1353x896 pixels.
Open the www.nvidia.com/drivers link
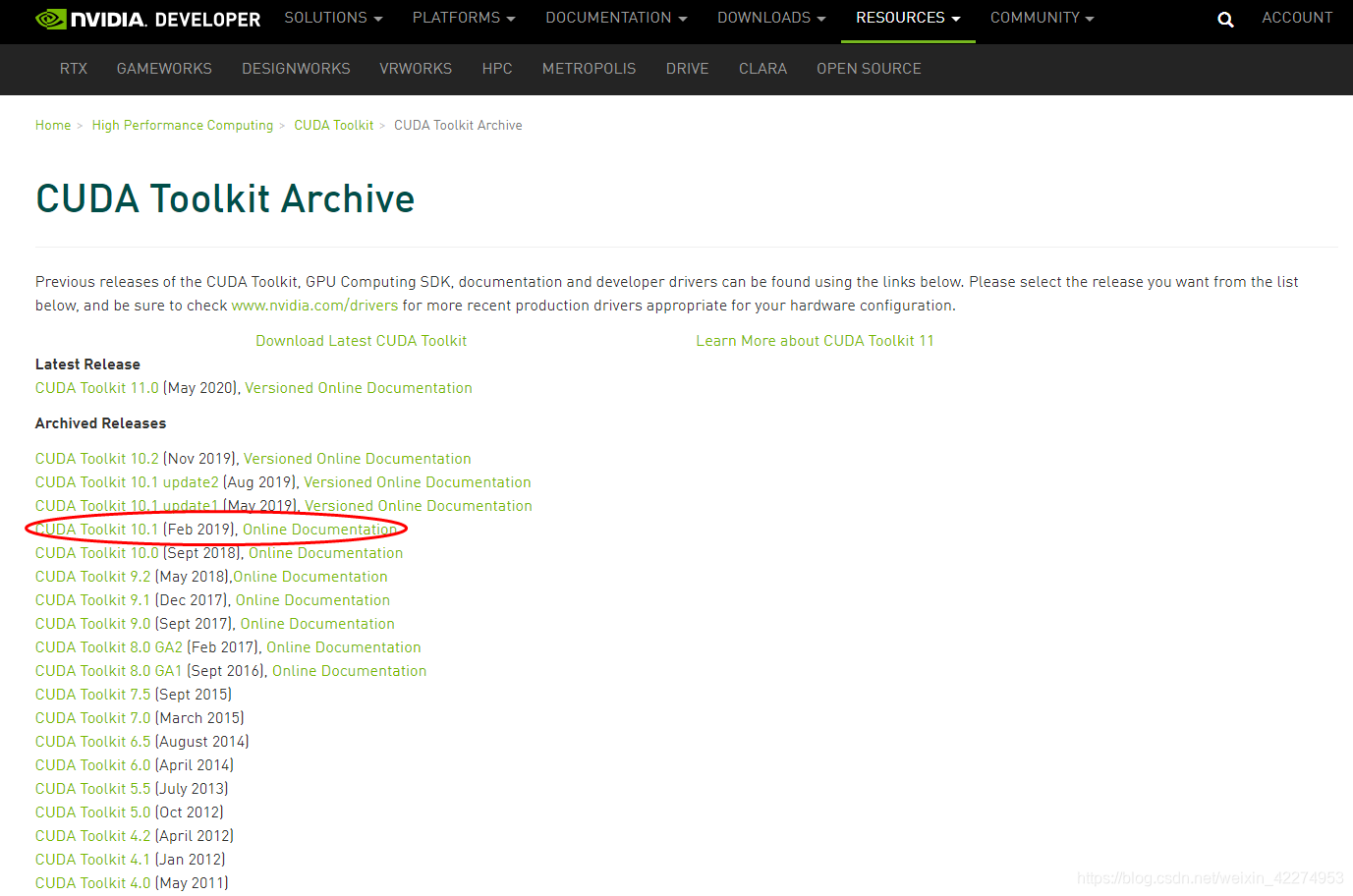[314, 306]
